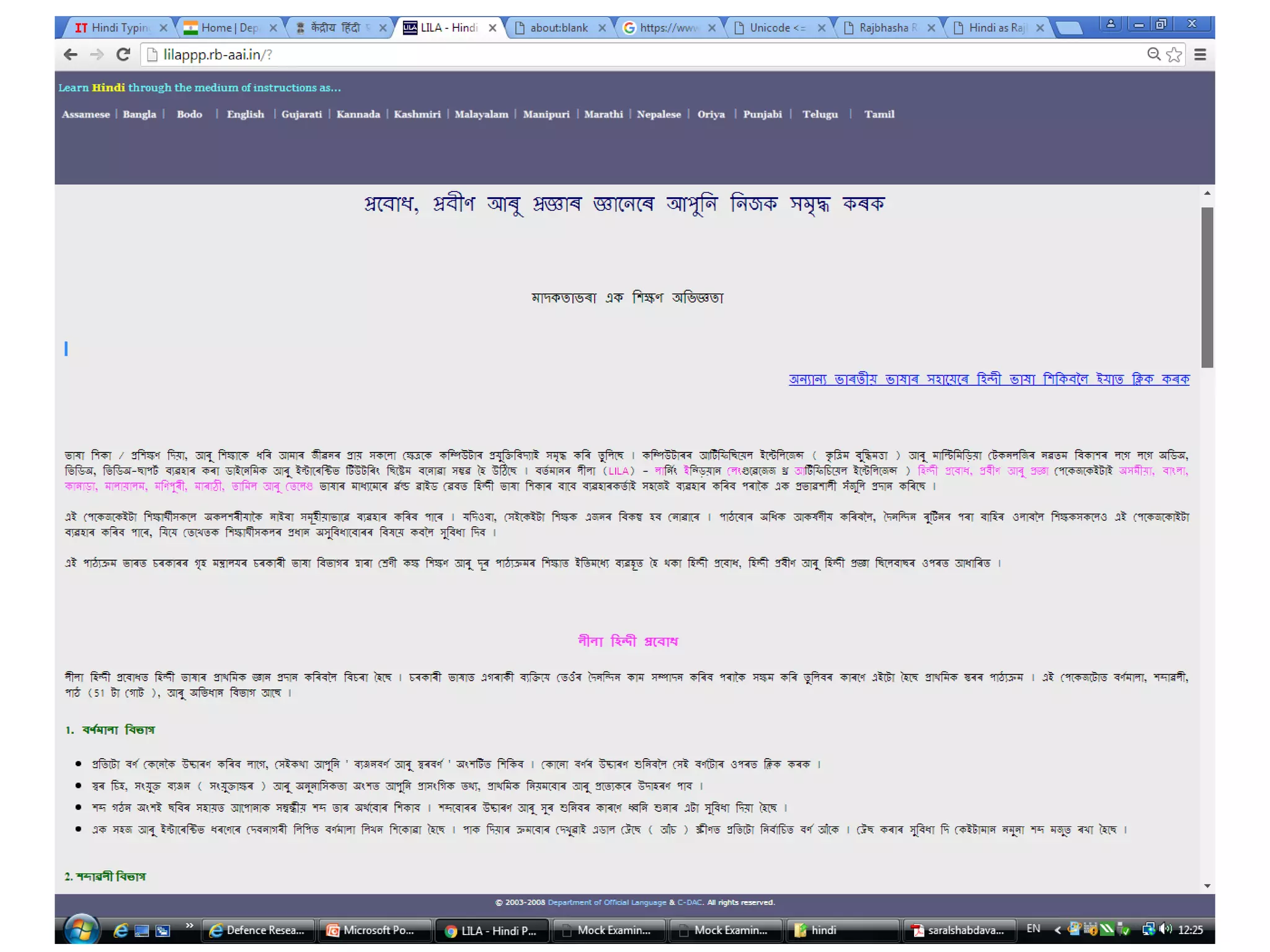This screenshot has width=1270, height=952.
Task: Click the browser back arrow
Action: 71,55
